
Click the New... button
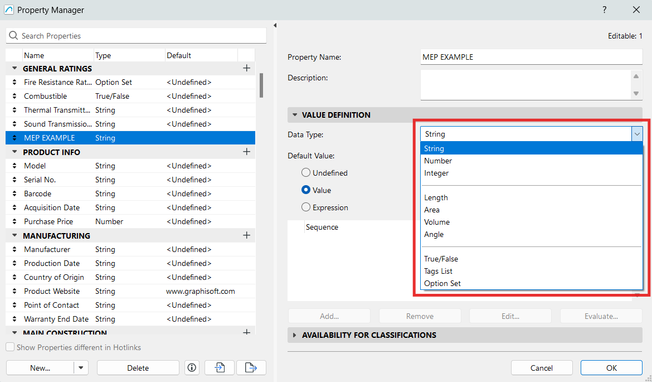(x=40, y=368)
